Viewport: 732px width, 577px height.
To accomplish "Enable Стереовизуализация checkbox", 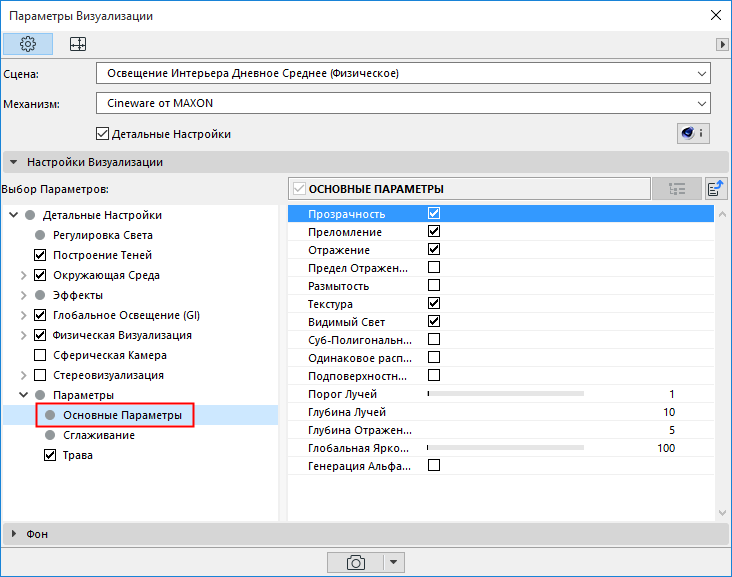I will pos(40,375).
